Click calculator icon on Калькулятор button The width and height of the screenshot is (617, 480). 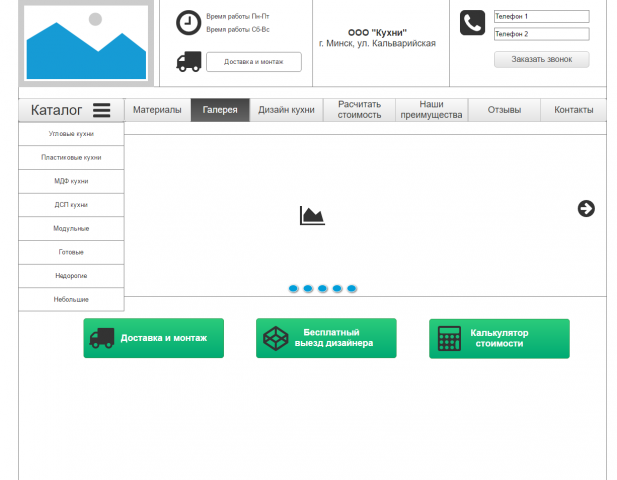(449, 338)
